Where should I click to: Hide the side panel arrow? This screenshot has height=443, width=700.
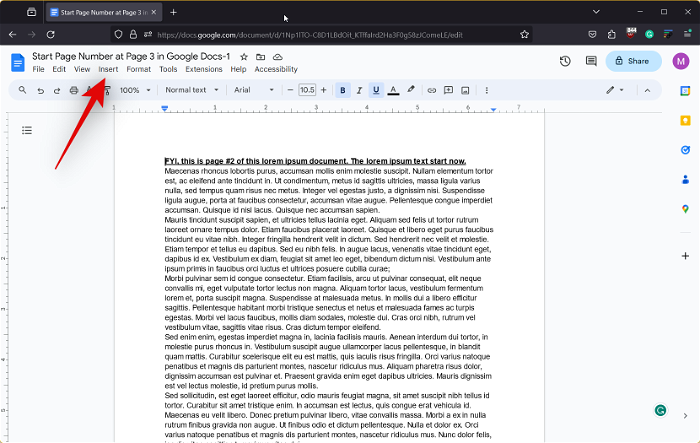pos(685,416)
